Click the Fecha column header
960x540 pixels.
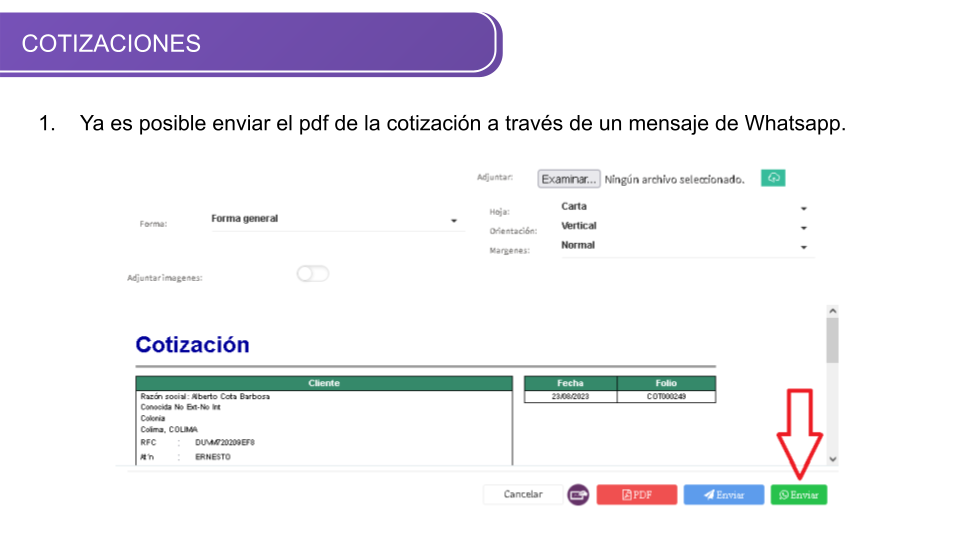point(570,383)
